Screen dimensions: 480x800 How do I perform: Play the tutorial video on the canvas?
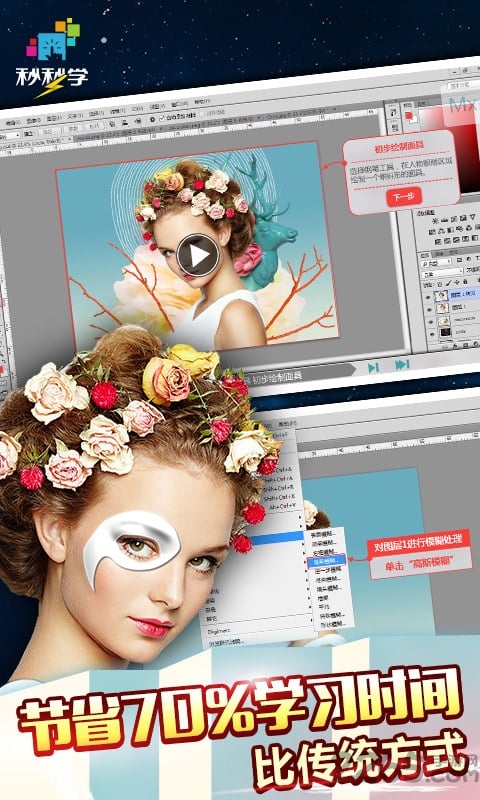tap(199, 255)
